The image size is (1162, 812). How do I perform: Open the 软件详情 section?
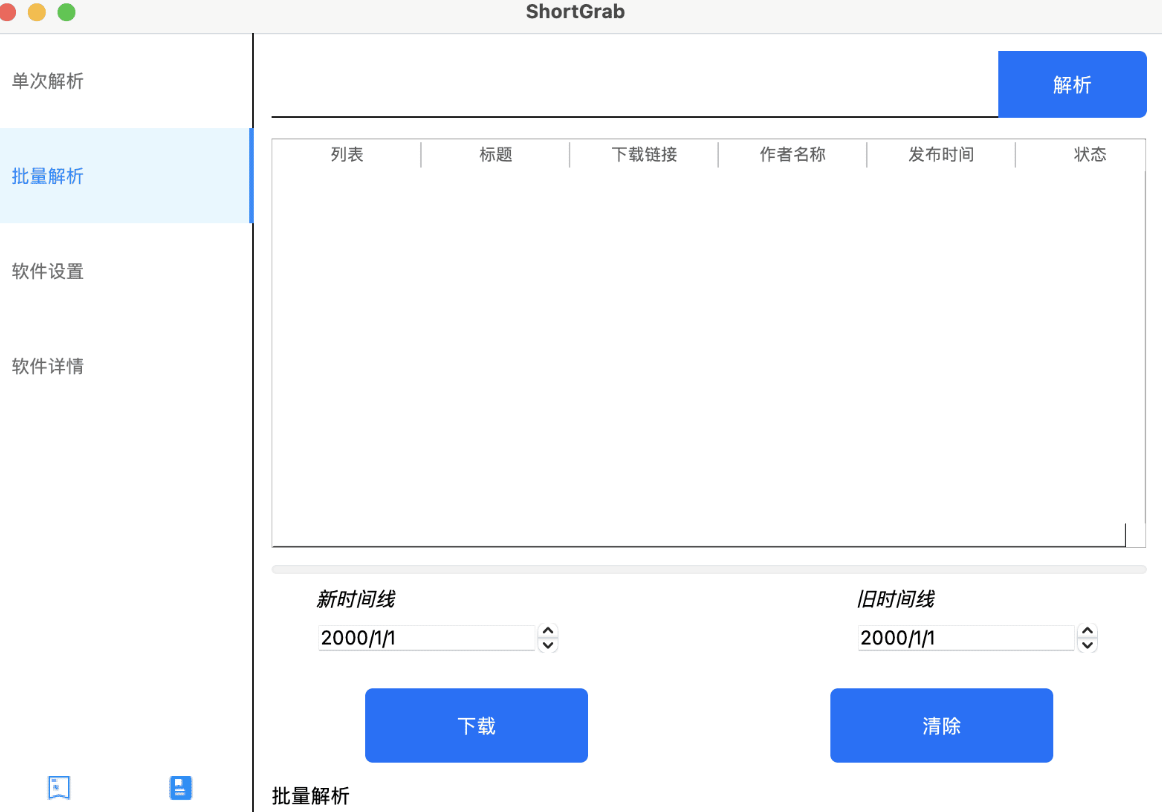[x=46, y=366]
